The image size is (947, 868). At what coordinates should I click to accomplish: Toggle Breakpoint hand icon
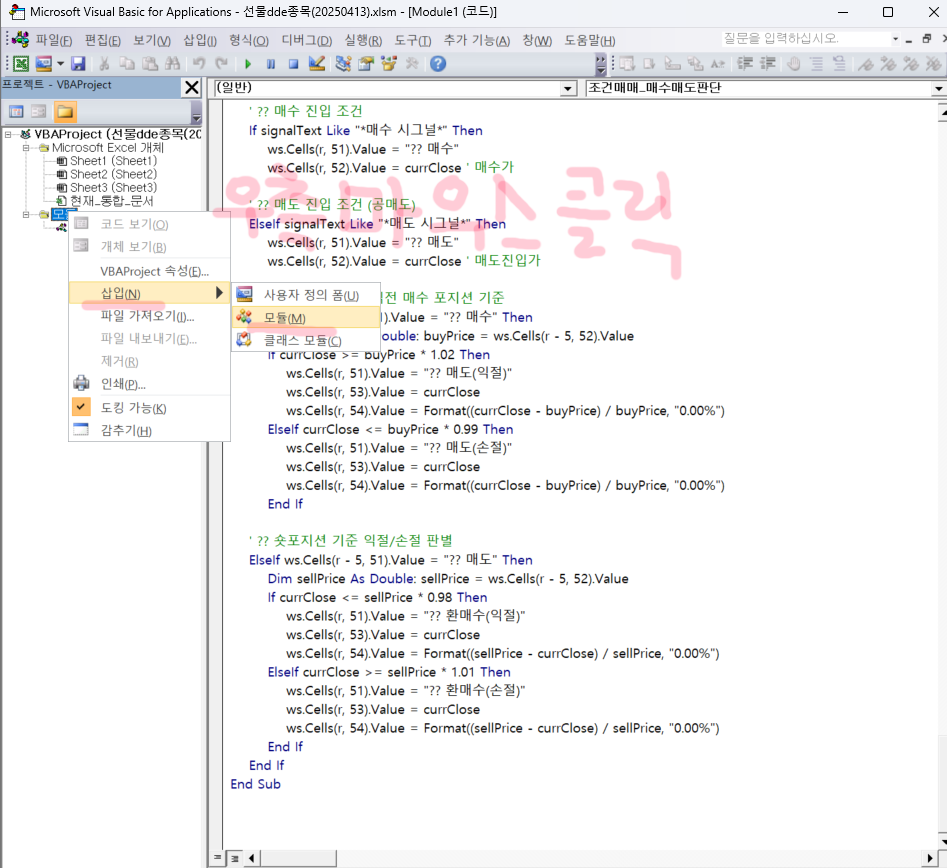click(794, 63)
